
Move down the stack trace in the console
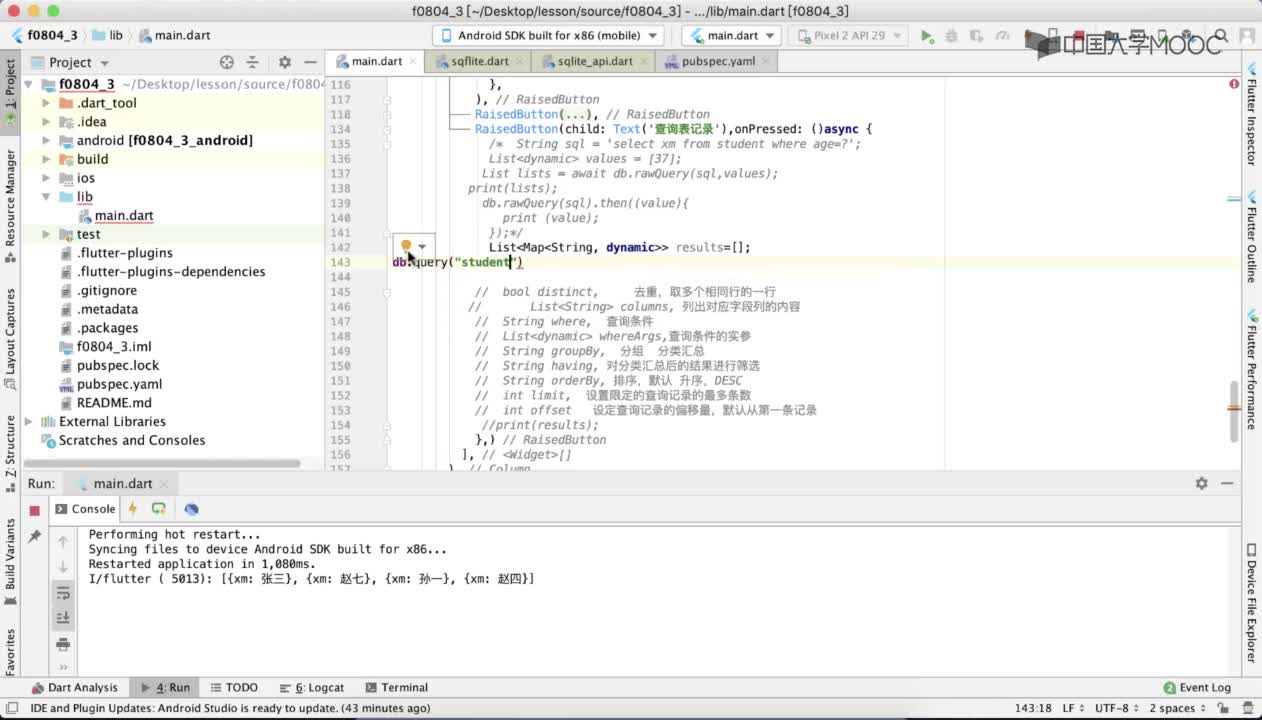point(63,567)
